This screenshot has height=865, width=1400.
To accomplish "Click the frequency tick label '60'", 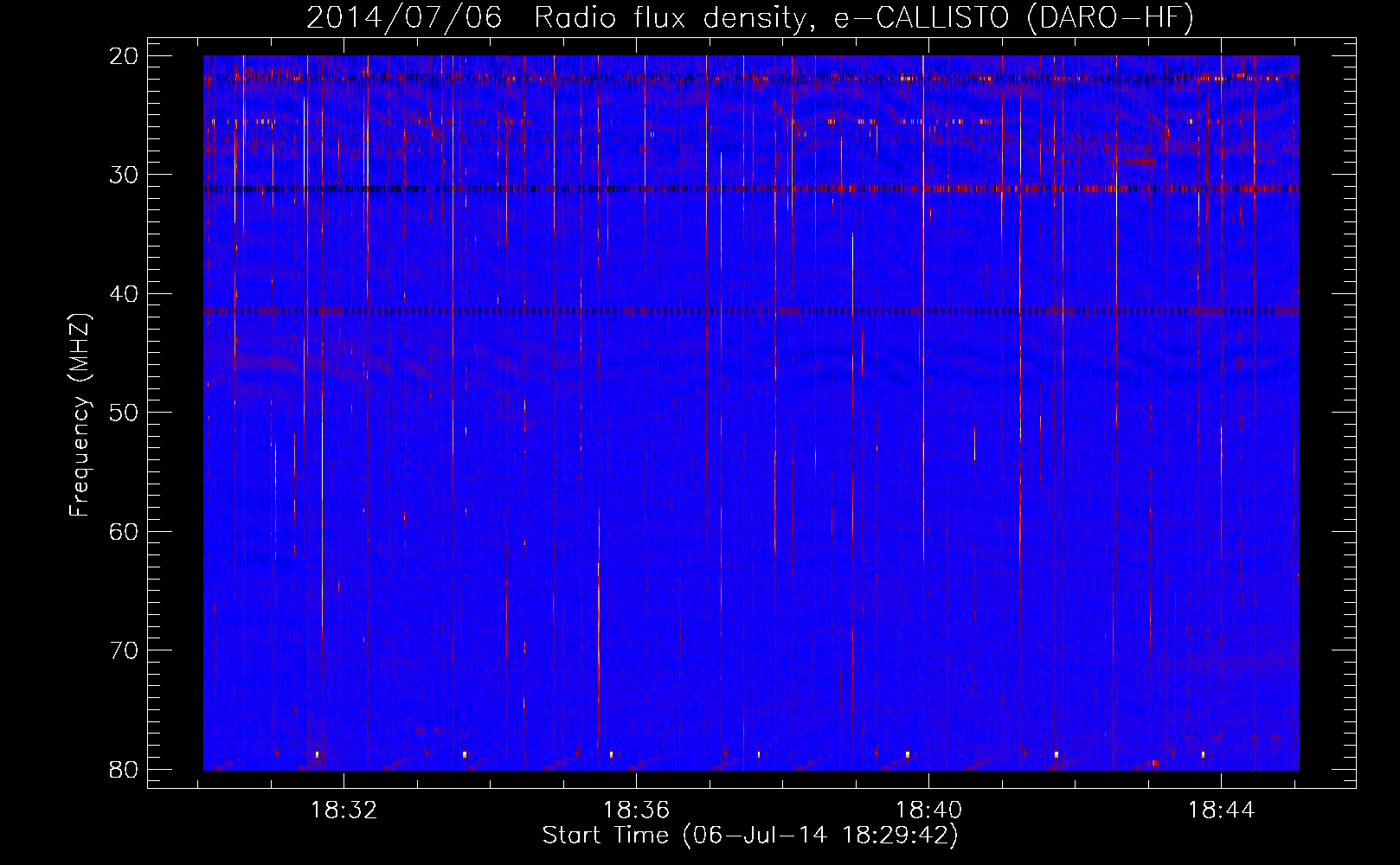I will 125,531.
